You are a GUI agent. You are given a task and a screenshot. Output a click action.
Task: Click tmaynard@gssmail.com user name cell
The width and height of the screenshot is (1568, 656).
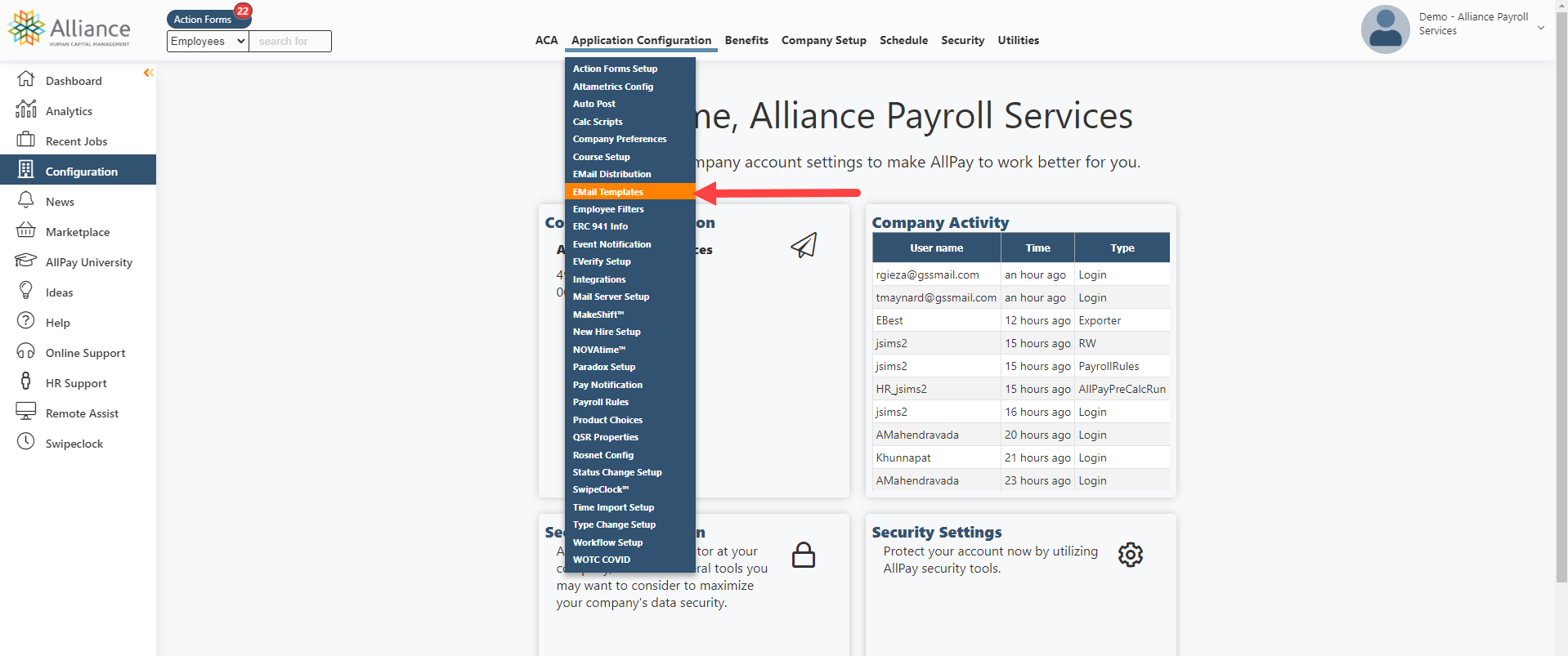coord(937,297)
